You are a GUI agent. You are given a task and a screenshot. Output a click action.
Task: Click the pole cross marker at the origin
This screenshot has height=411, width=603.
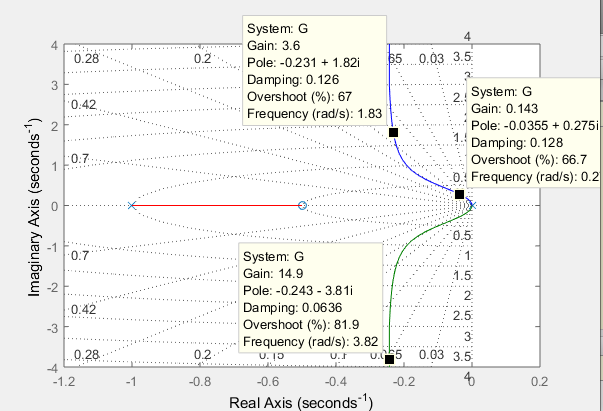472,206
